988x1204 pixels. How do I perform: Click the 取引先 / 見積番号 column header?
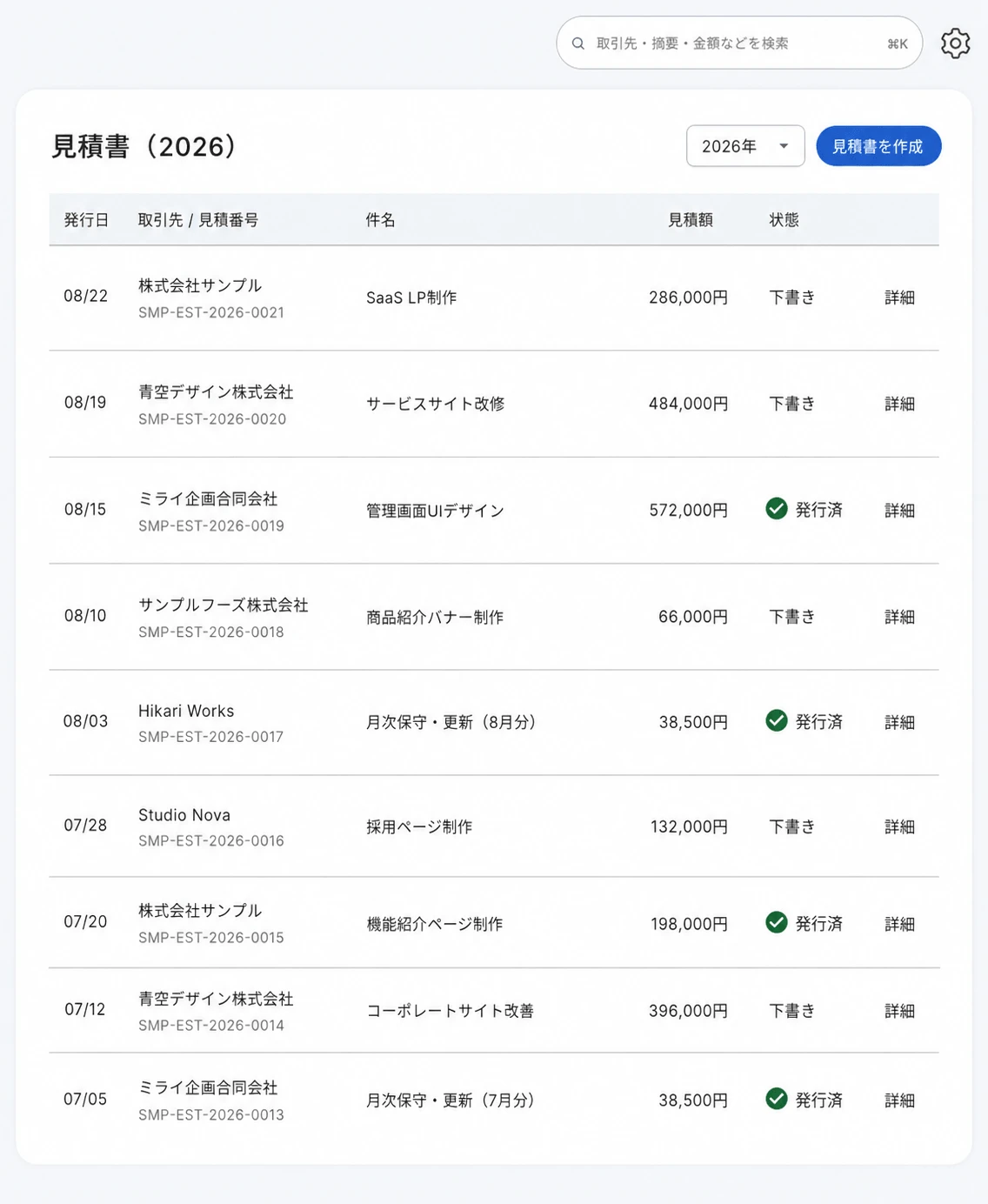click(198, 220)
